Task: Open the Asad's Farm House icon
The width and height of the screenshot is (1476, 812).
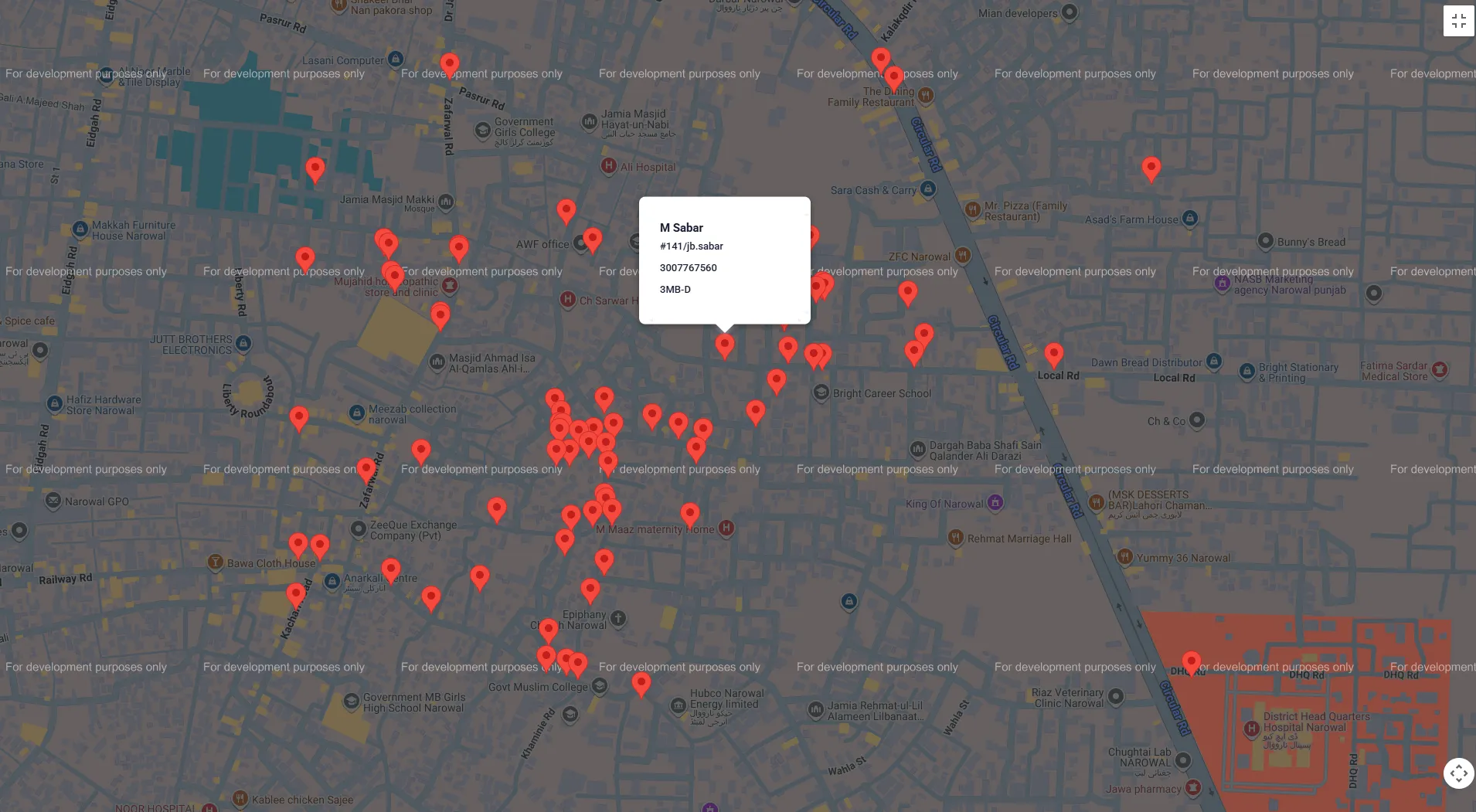Action: 1190,219
